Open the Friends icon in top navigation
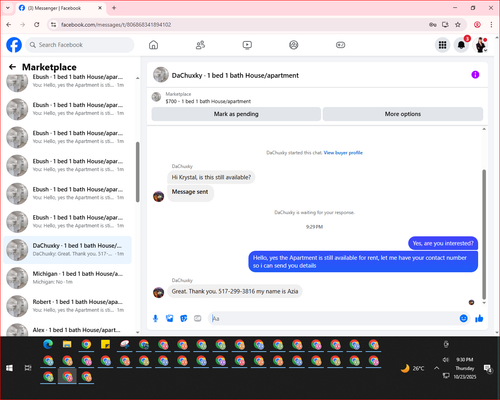 point(200,45)
